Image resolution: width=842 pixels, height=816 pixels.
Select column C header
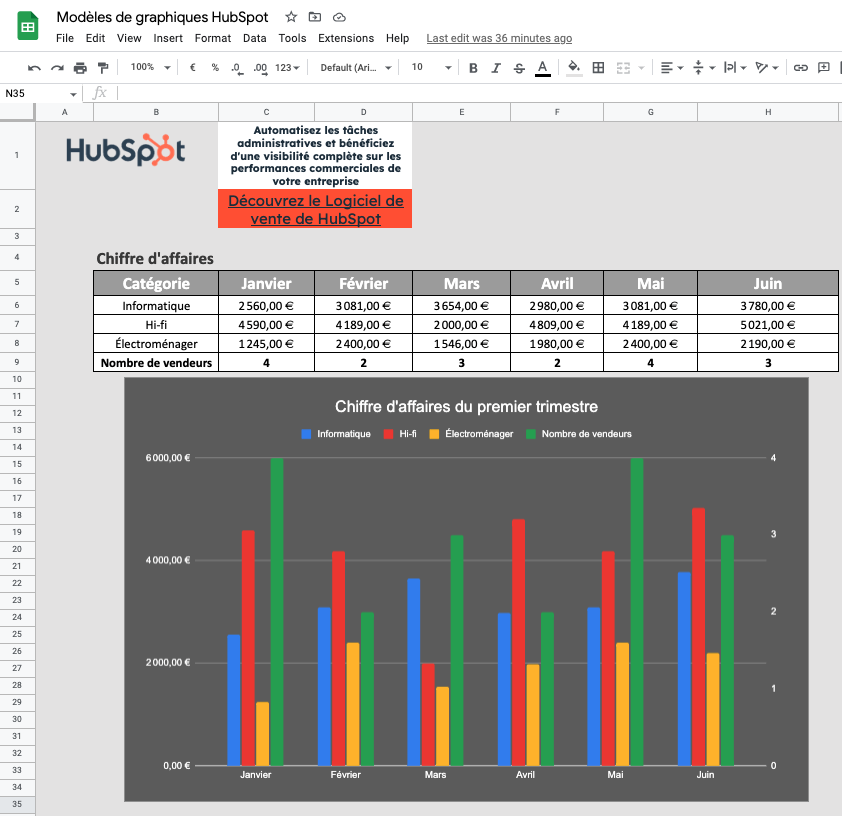[x=266, y=112]
